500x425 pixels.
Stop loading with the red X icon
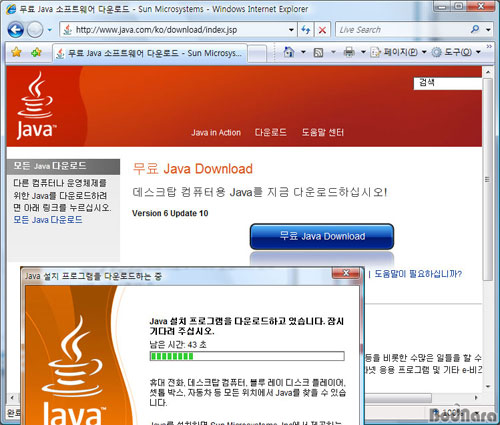(x=322, y=30)
